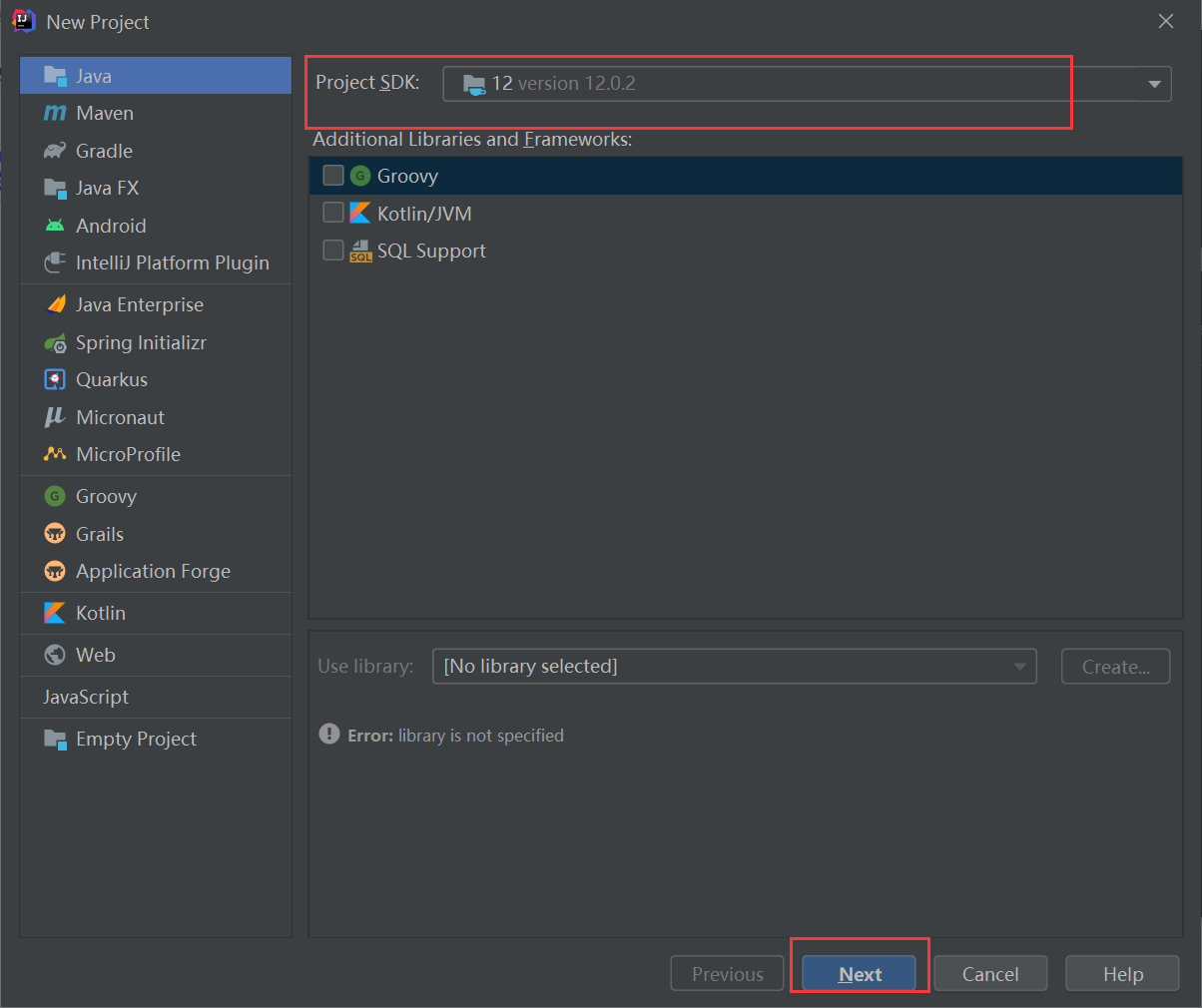Click the SQL Support icon
This screenshot has height=1008, width=1202.
[x=360, y=251]
